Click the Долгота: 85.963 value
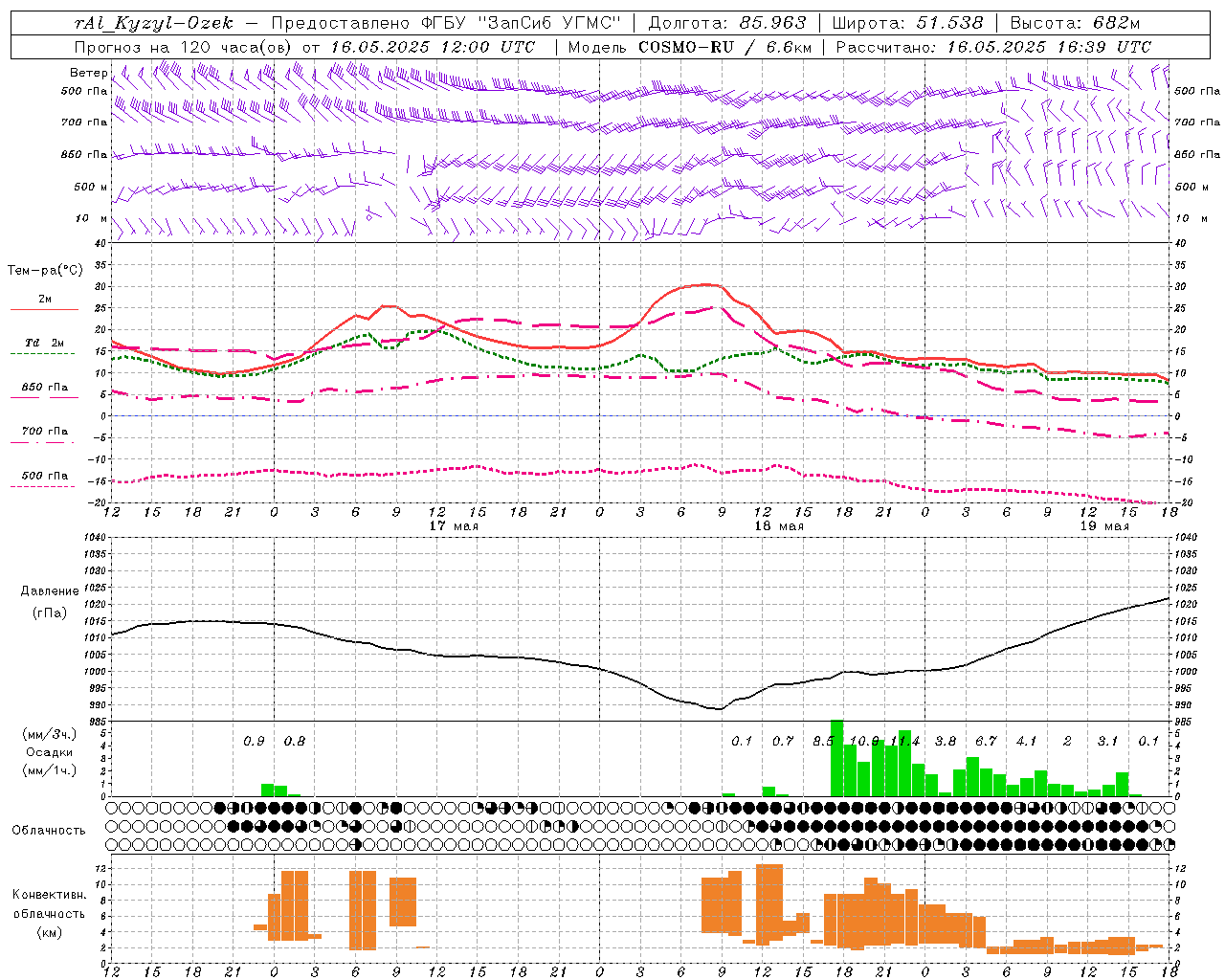This screenshot has height=980, width=1225. [727, 23]
